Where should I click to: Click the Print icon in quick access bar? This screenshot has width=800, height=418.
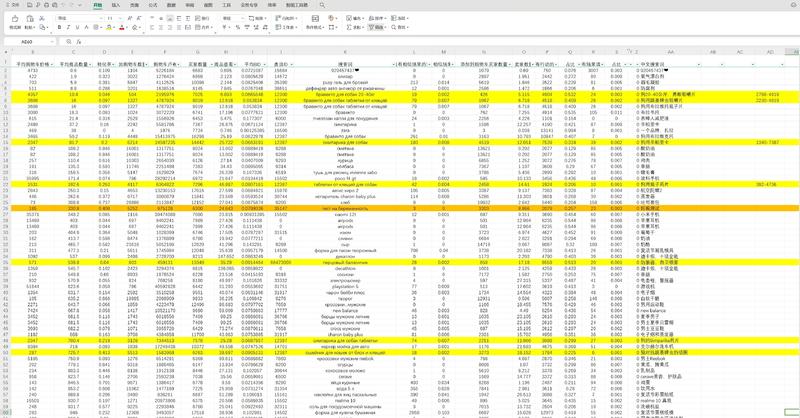click(47, 5)
